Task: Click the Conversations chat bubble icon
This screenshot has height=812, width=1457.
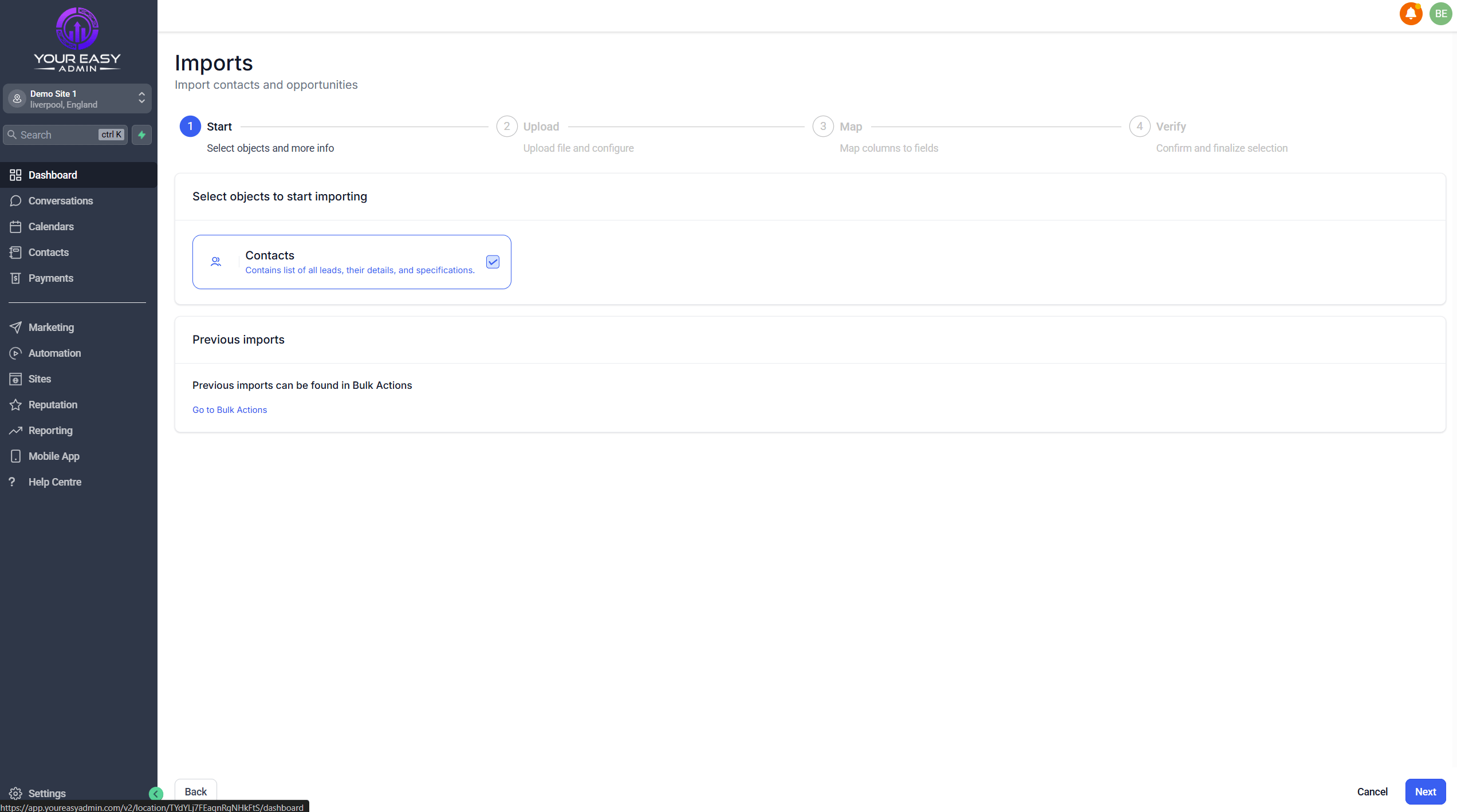Action: pos(15,201)
